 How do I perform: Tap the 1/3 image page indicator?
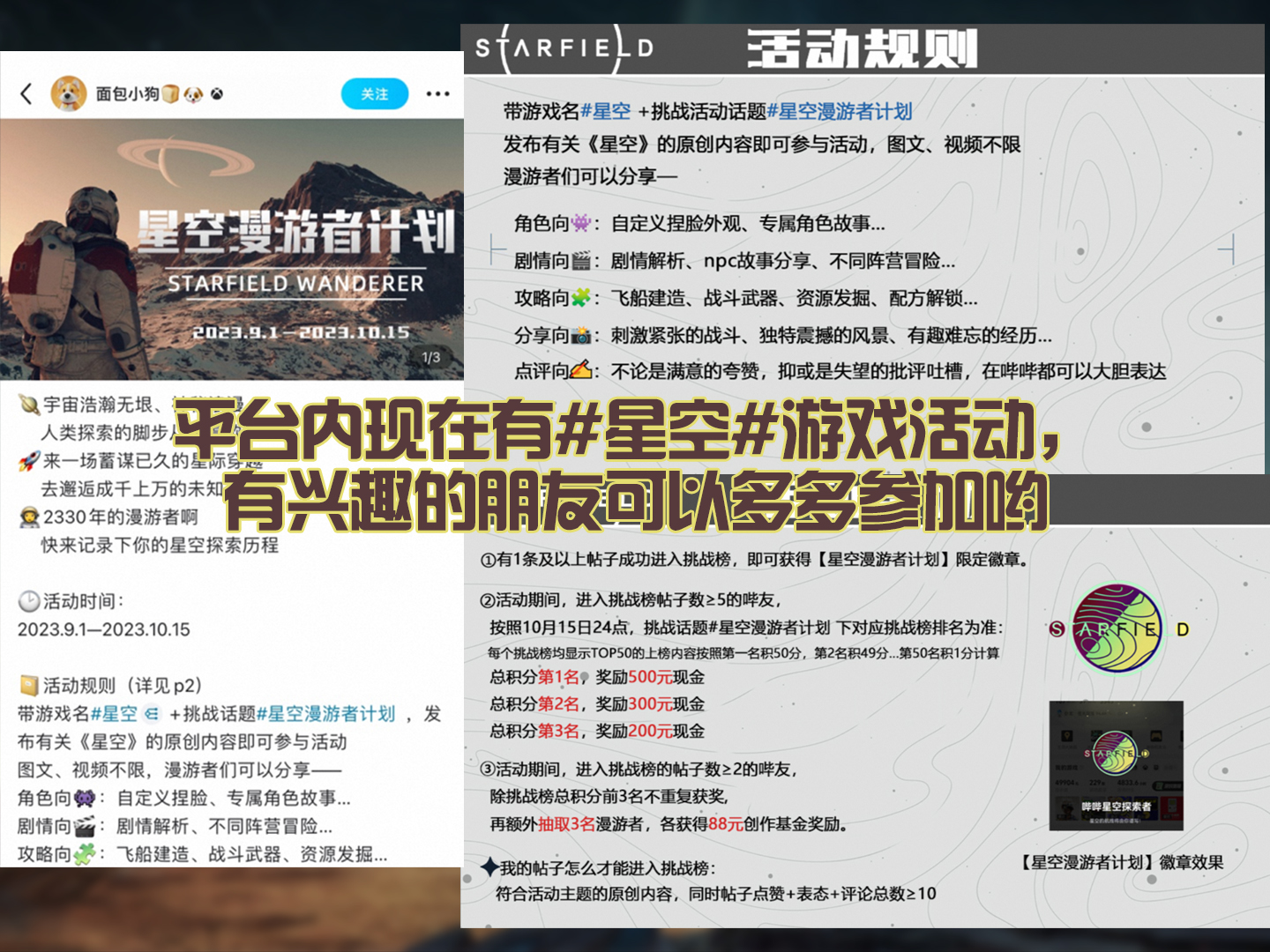click(x=430, y=357)
